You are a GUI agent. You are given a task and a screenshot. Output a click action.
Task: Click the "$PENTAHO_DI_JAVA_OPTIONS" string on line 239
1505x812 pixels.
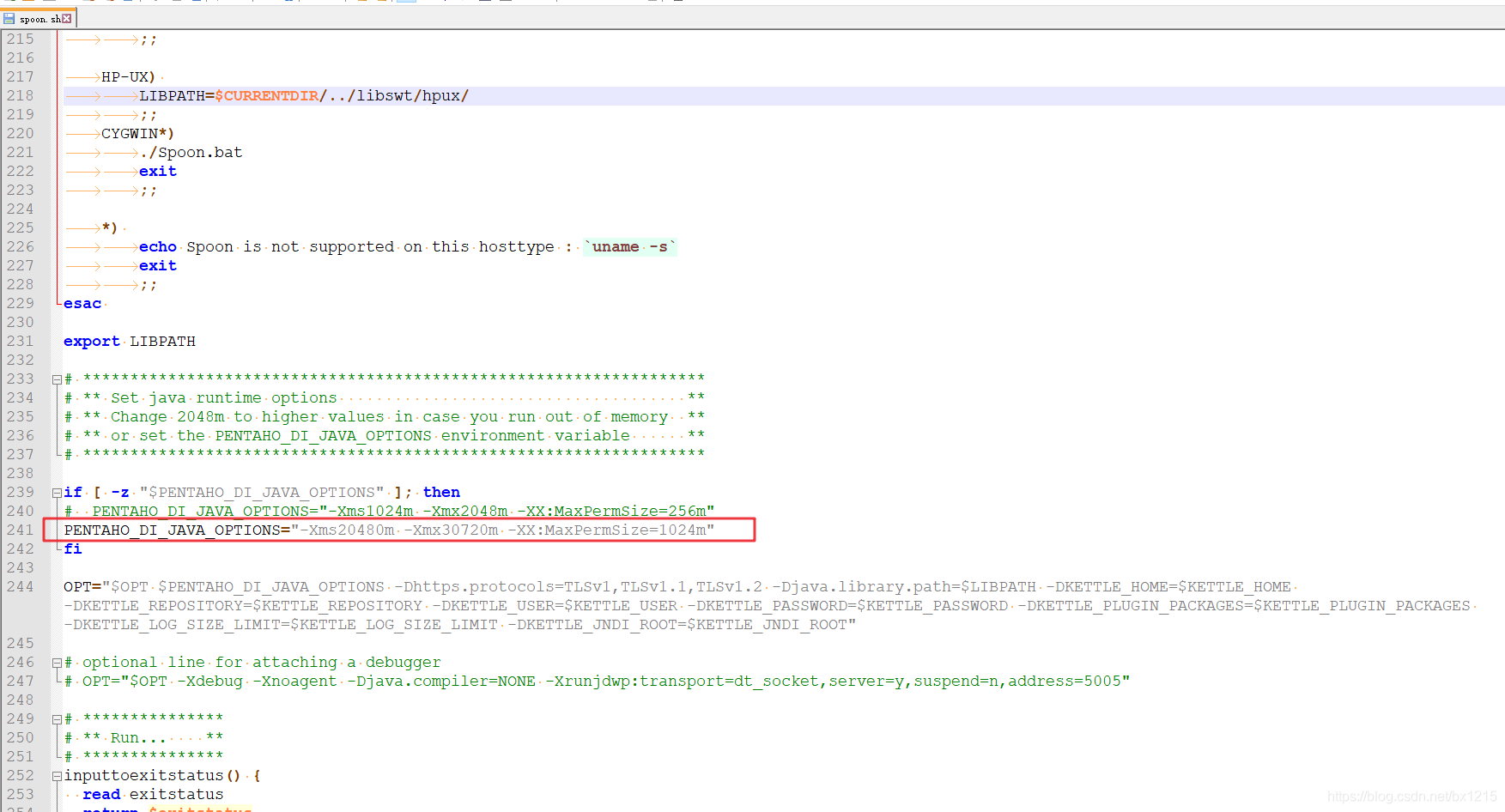point(262,492)
